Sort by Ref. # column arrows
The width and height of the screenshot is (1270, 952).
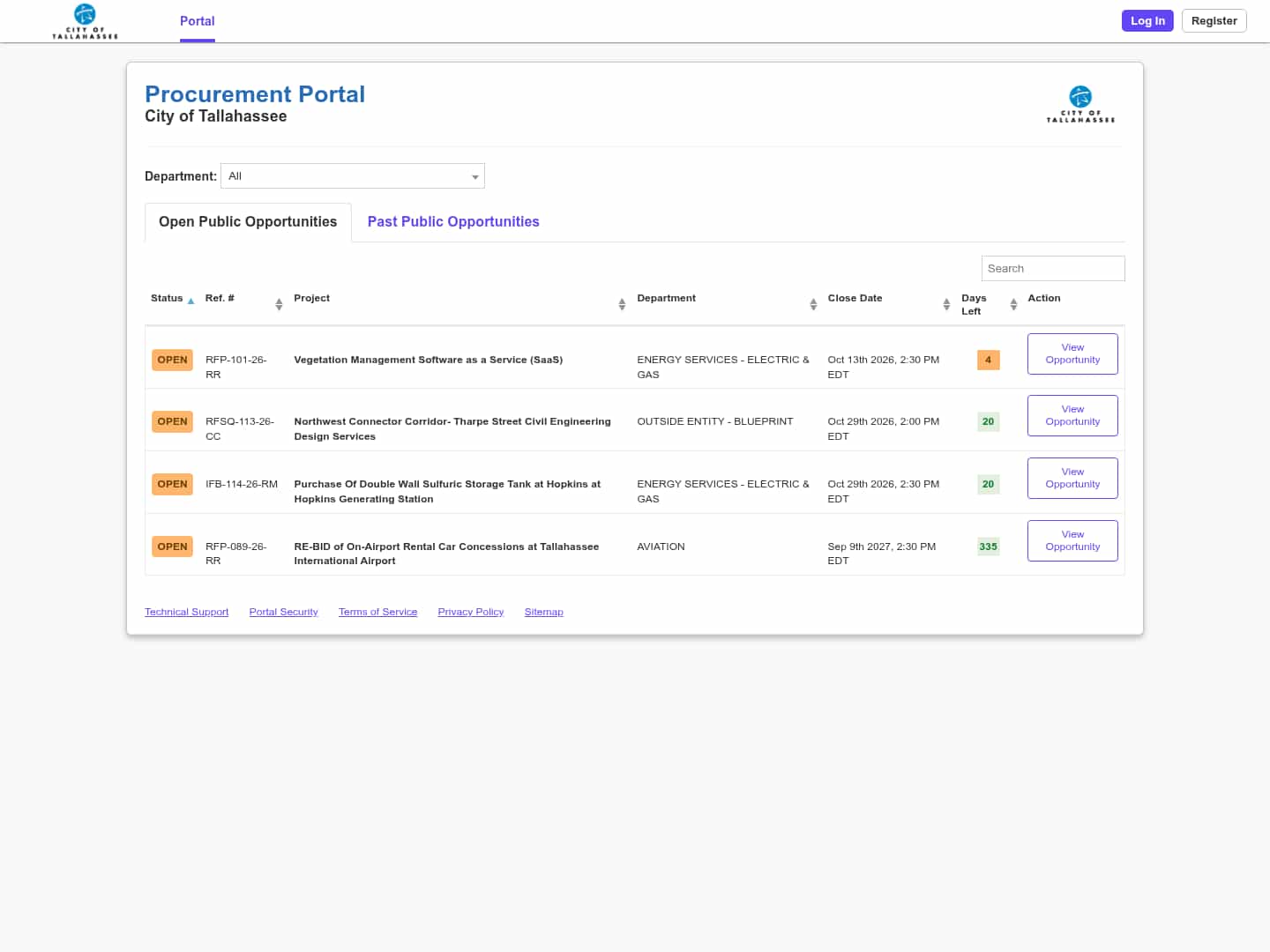(279, 304)
